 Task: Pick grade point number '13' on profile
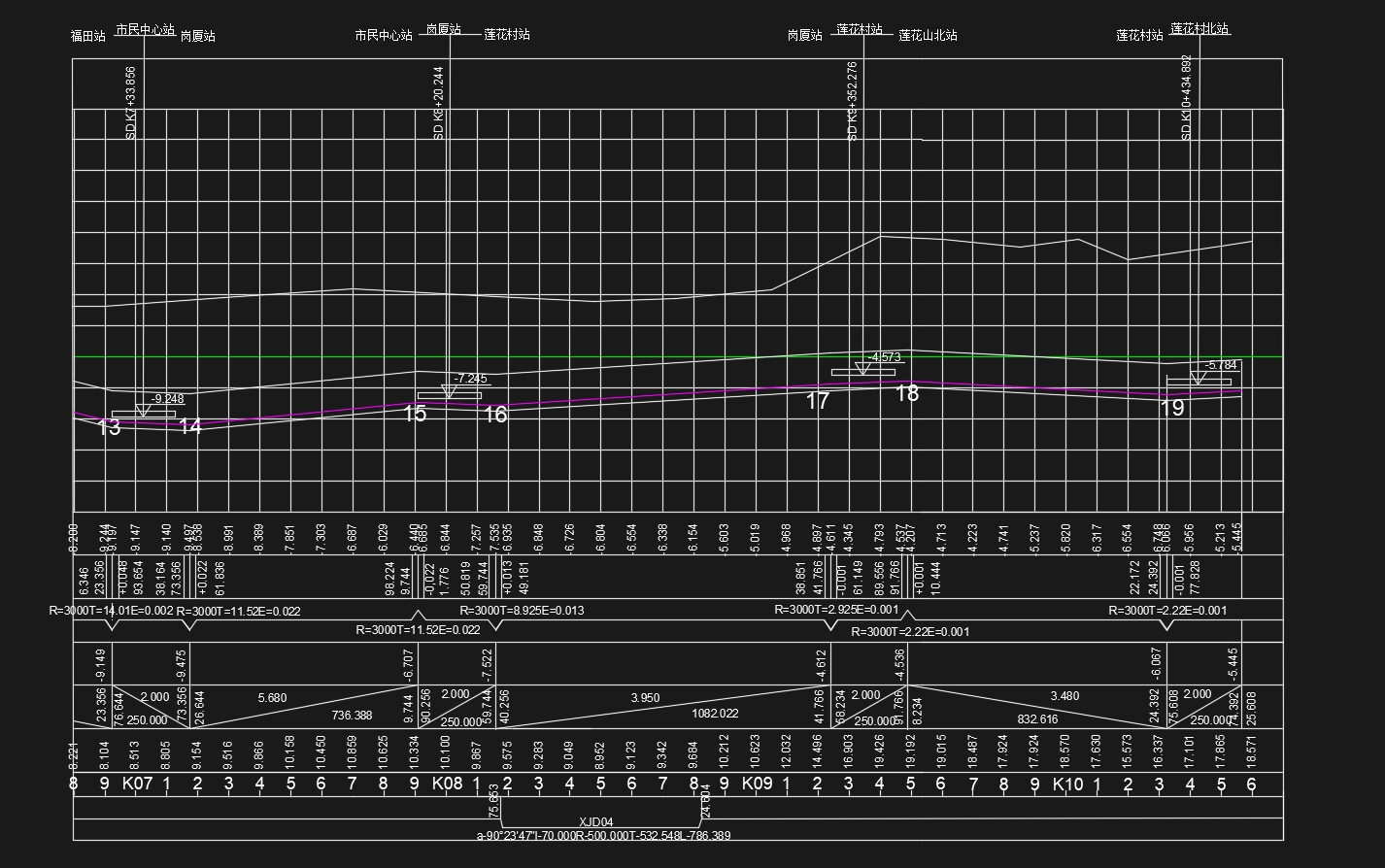coord(109,427)
